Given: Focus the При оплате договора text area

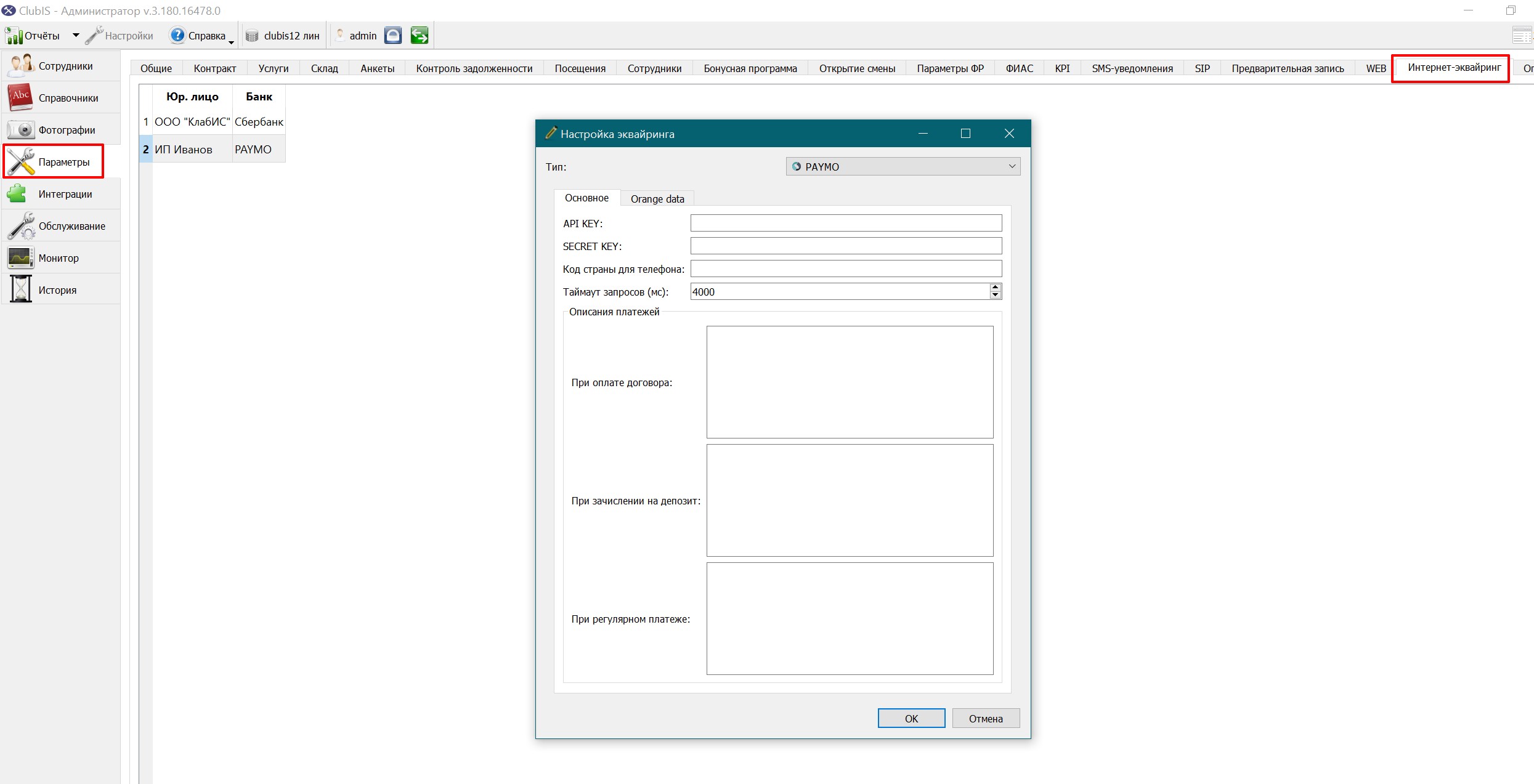Looking at the screenshot, I should pyautogui.click(x=850, y=382).
